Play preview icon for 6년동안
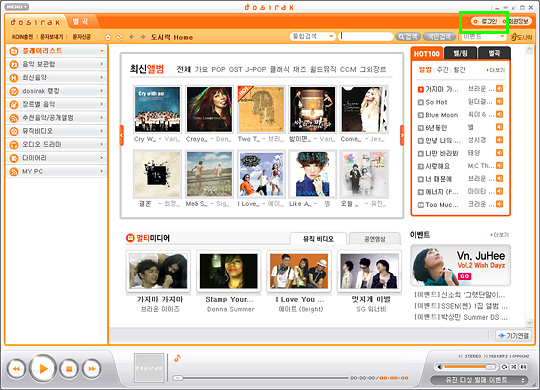This screenshot has height=390, width=540. (499, 127)
